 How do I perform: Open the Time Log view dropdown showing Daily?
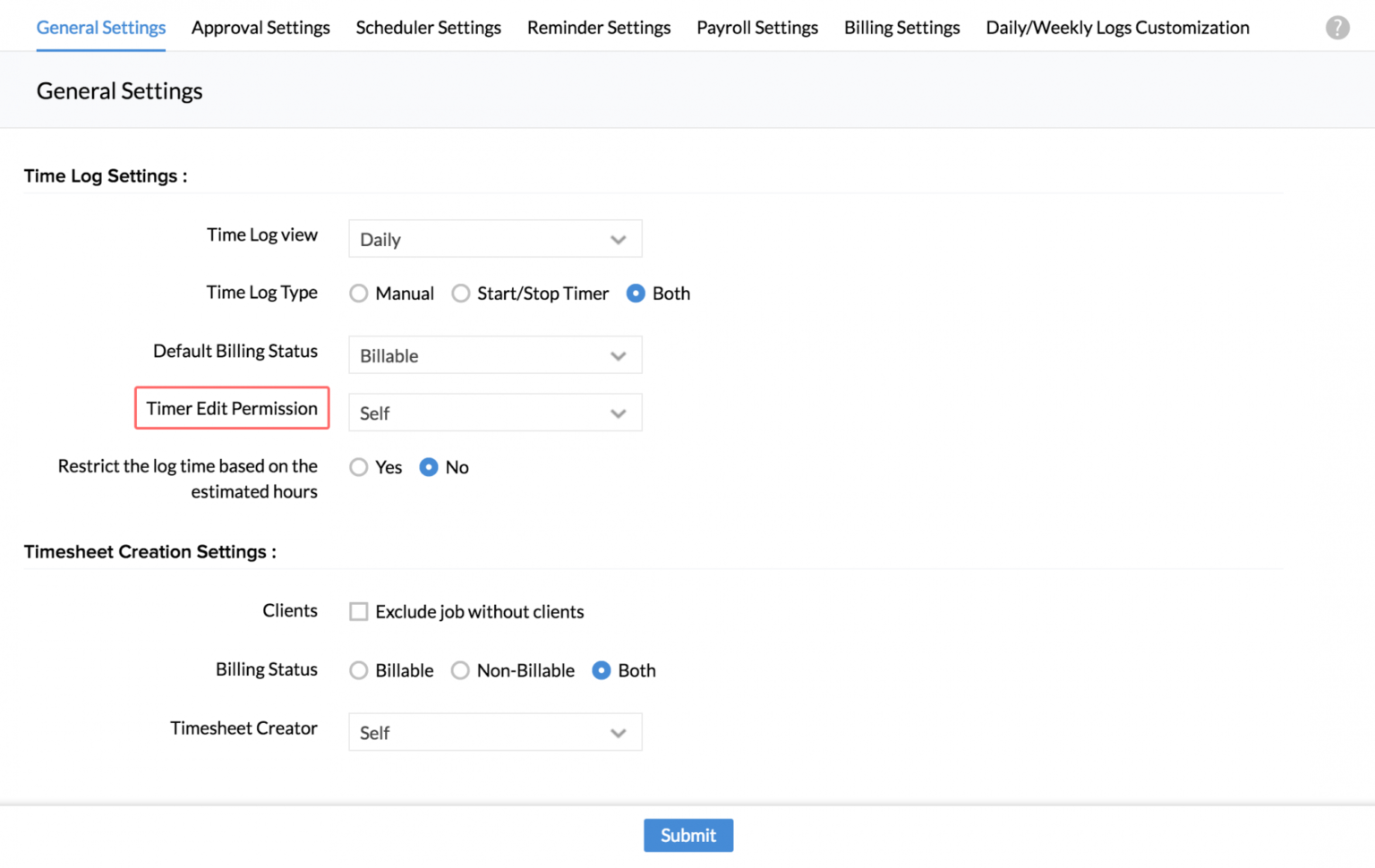(x=495, y=238)
